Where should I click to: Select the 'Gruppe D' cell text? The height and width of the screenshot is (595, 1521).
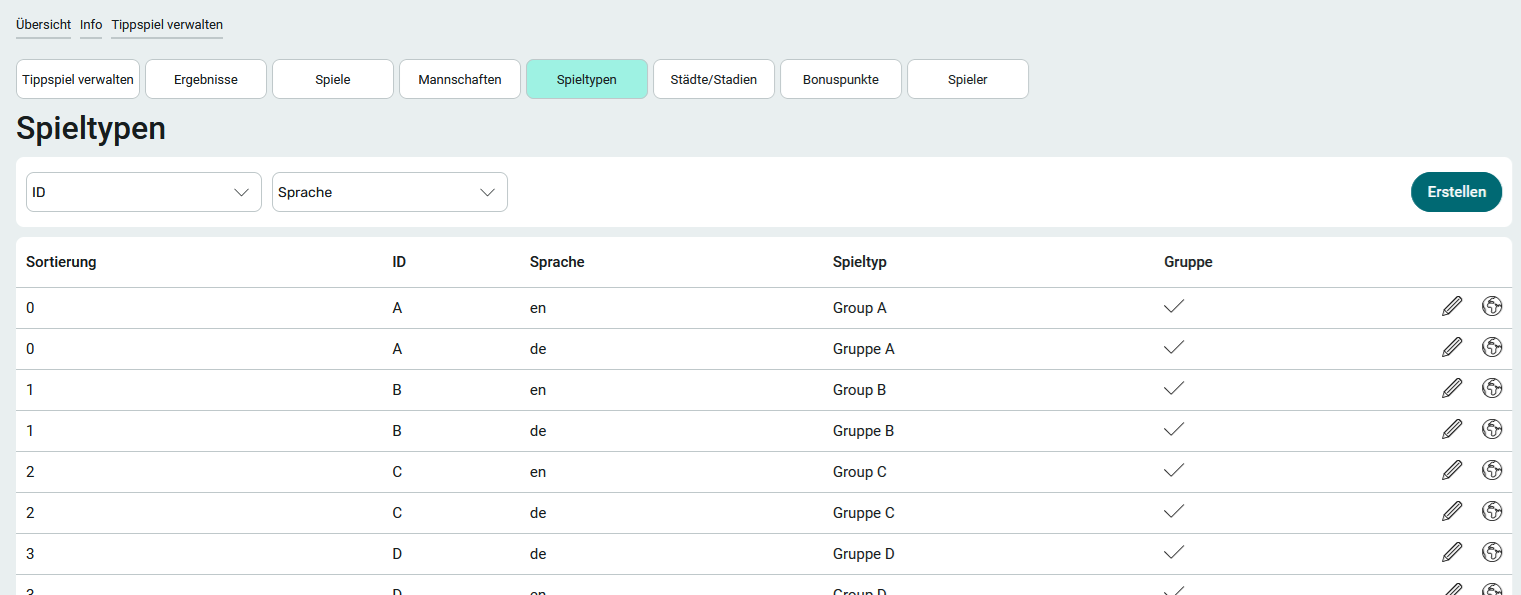(x=864, y=554)
